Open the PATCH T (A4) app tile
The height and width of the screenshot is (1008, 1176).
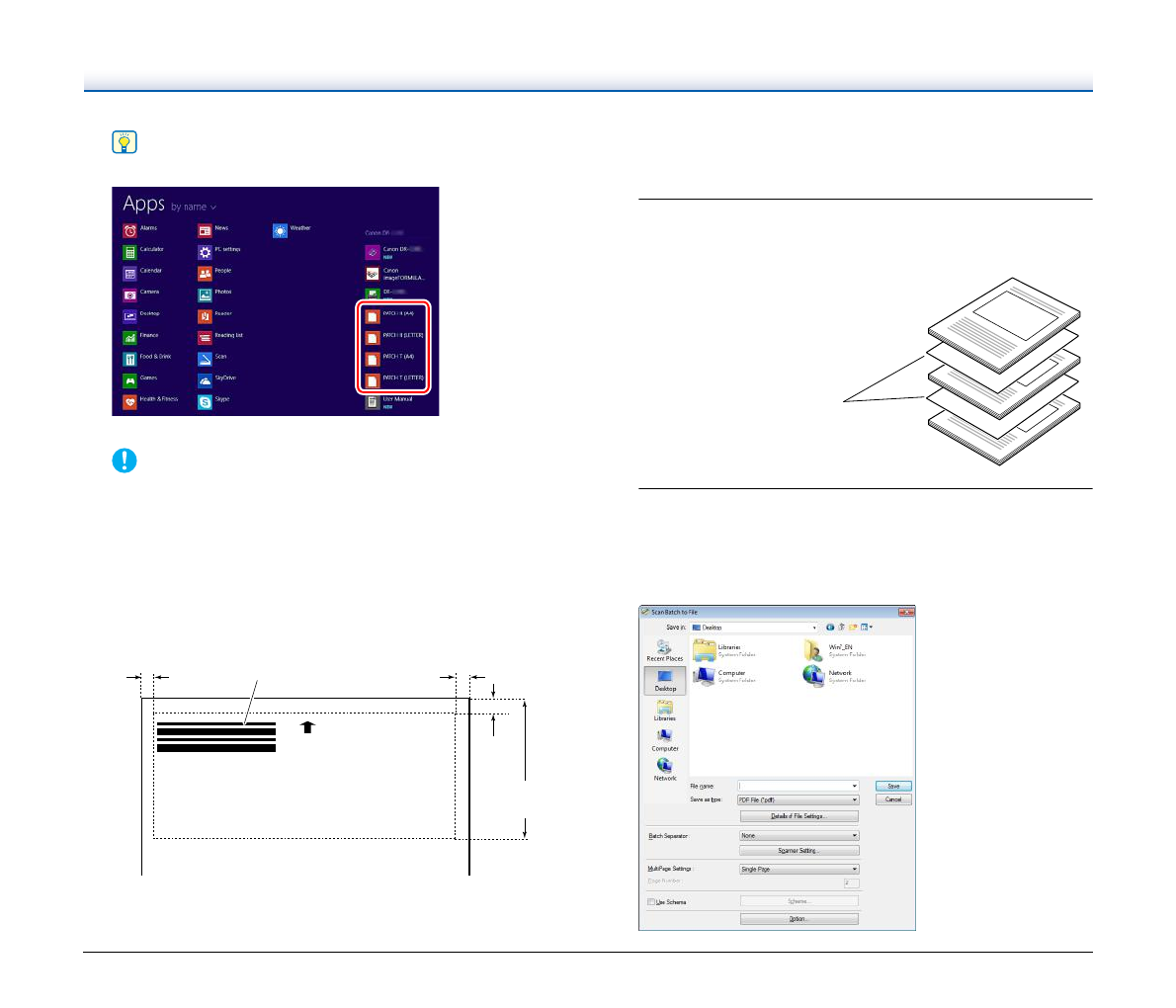pyautogui.click(x=373, y=359)
